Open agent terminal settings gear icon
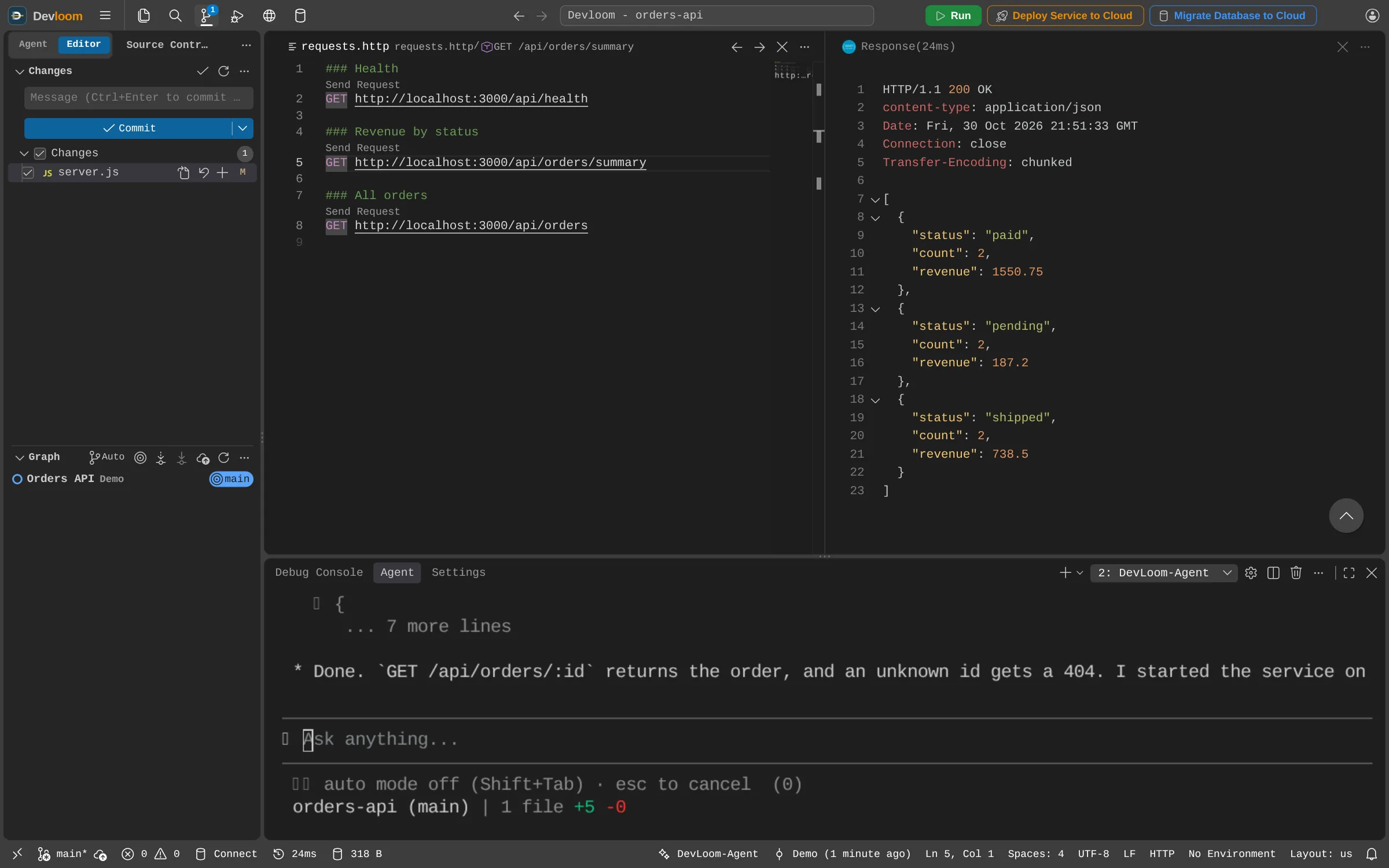1389x868 pixels. pyautogui.click(x=1251, y=573)
